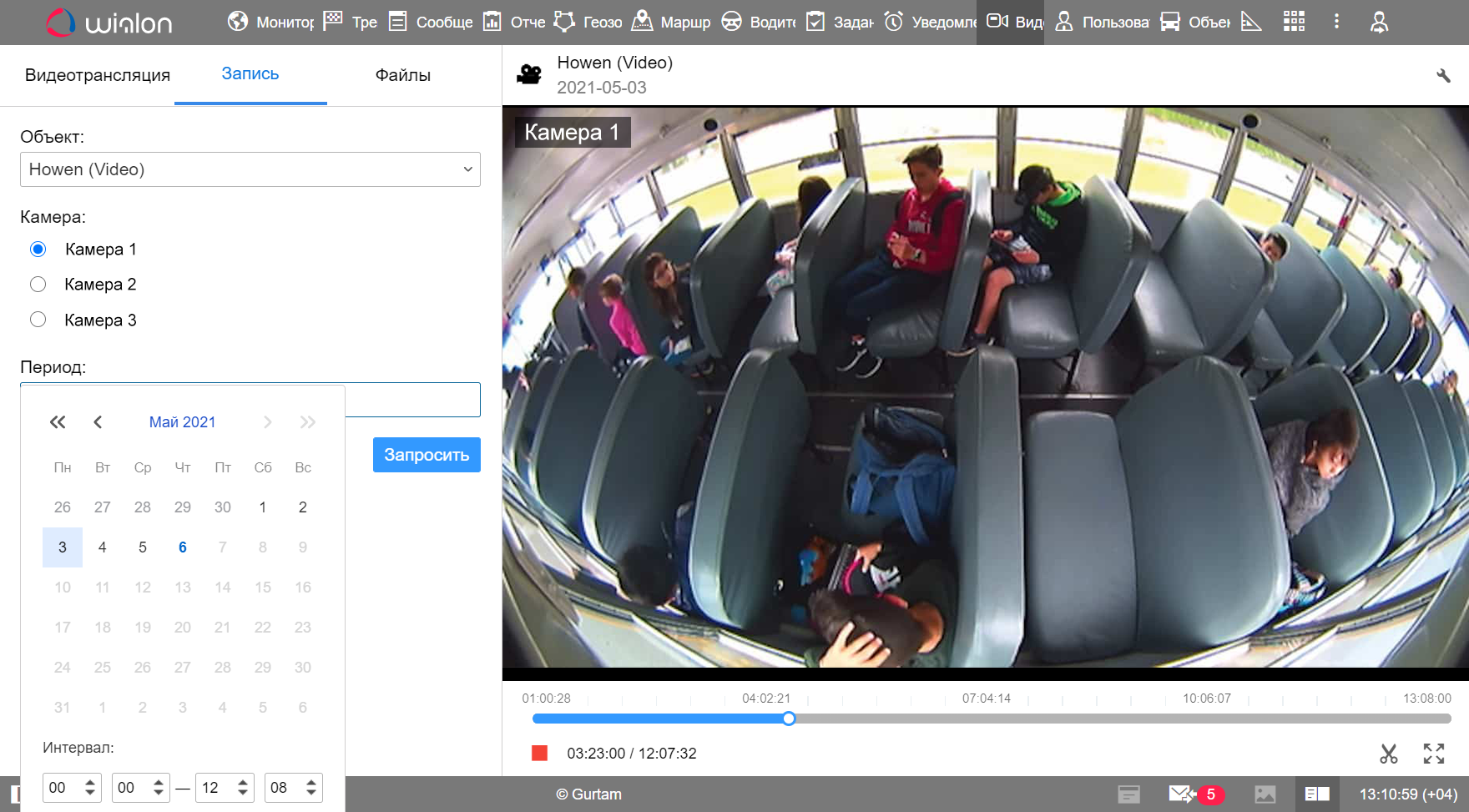Open the Geofences globe section
This screenshot has width=1469, height=812.
coord(589,22)
